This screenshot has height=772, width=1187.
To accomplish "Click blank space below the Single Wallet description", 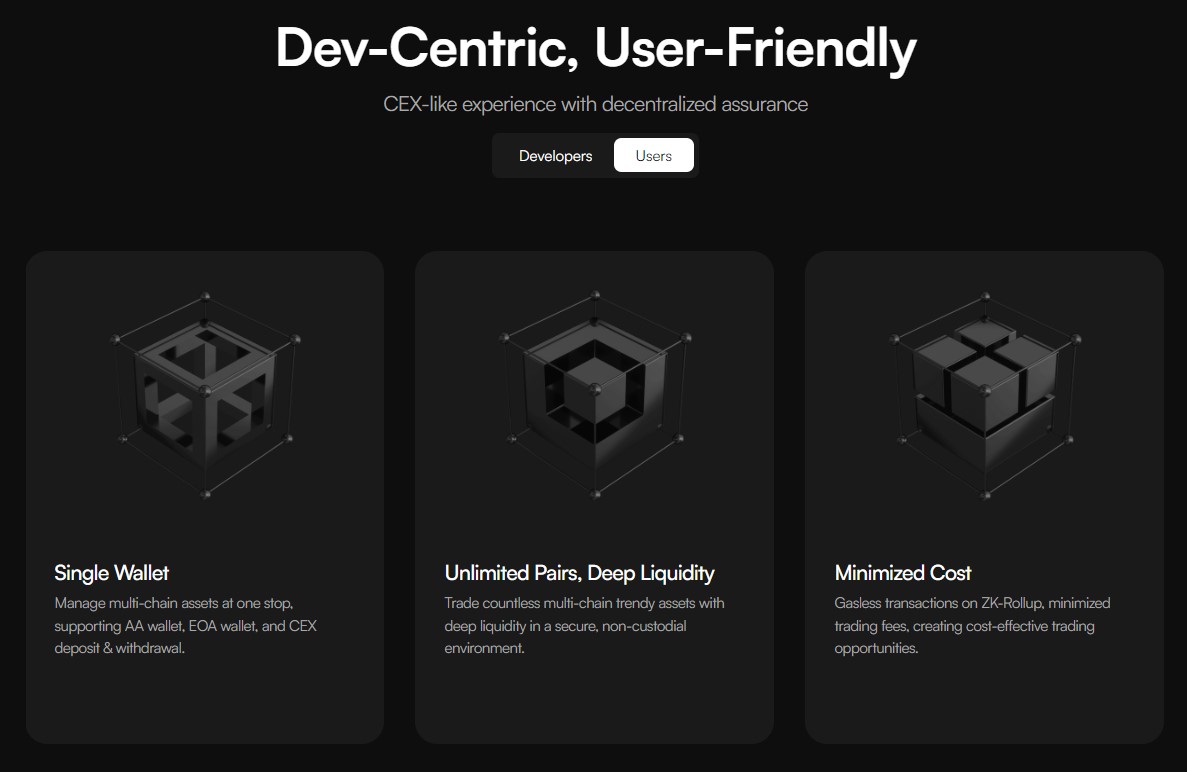I will 204,700.
